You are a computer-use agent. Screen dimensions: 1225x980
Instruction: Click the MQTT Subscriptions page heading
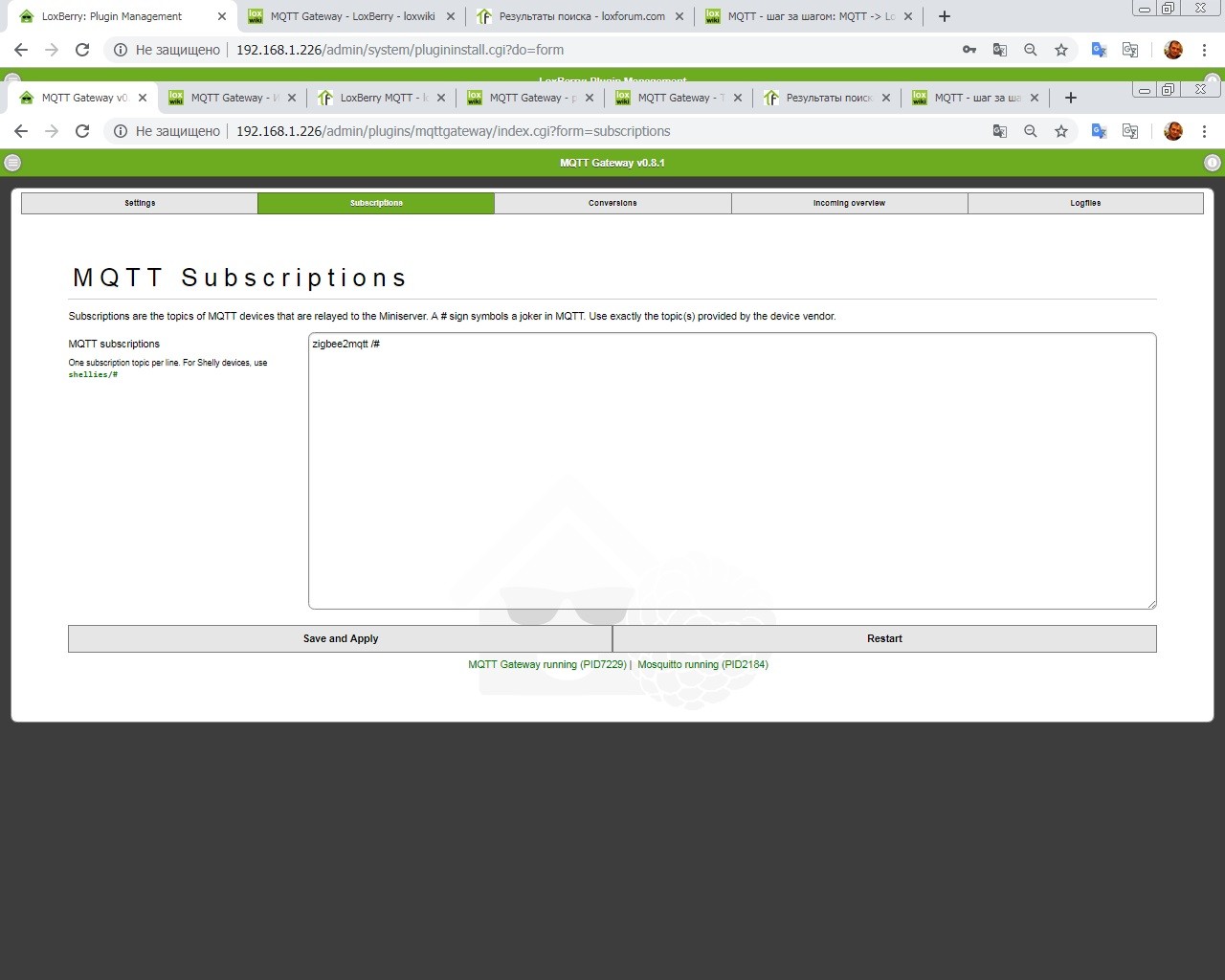(x=240, y=278)
